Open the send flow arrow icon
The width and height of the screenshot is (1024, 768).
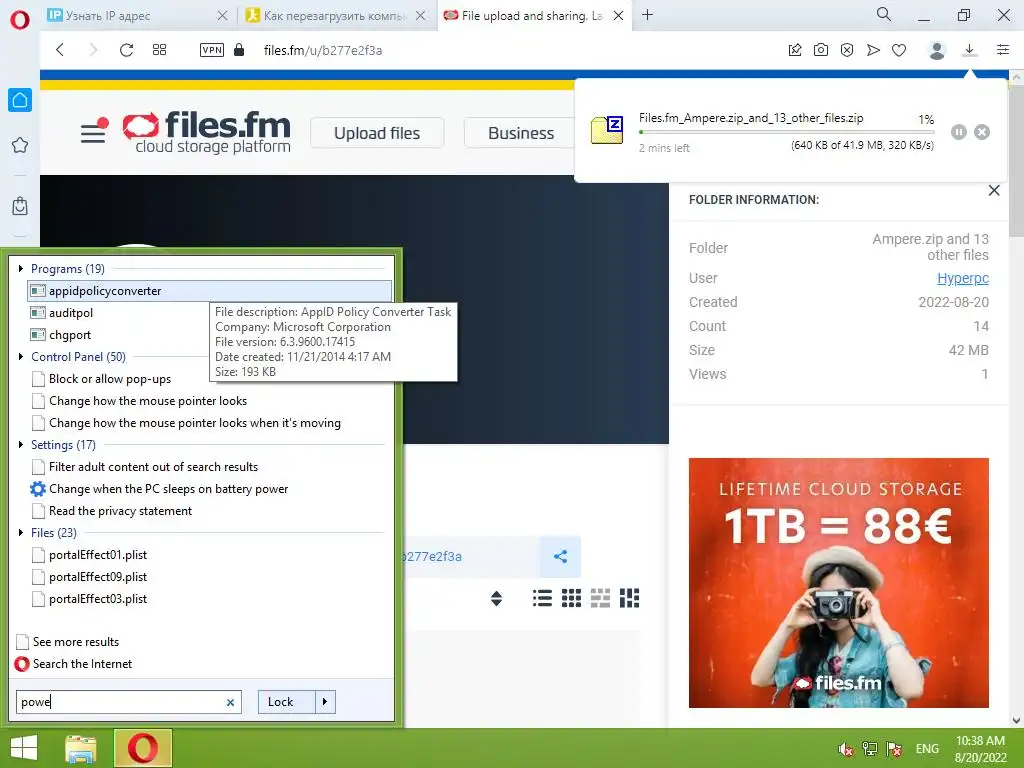click(873, 50)
